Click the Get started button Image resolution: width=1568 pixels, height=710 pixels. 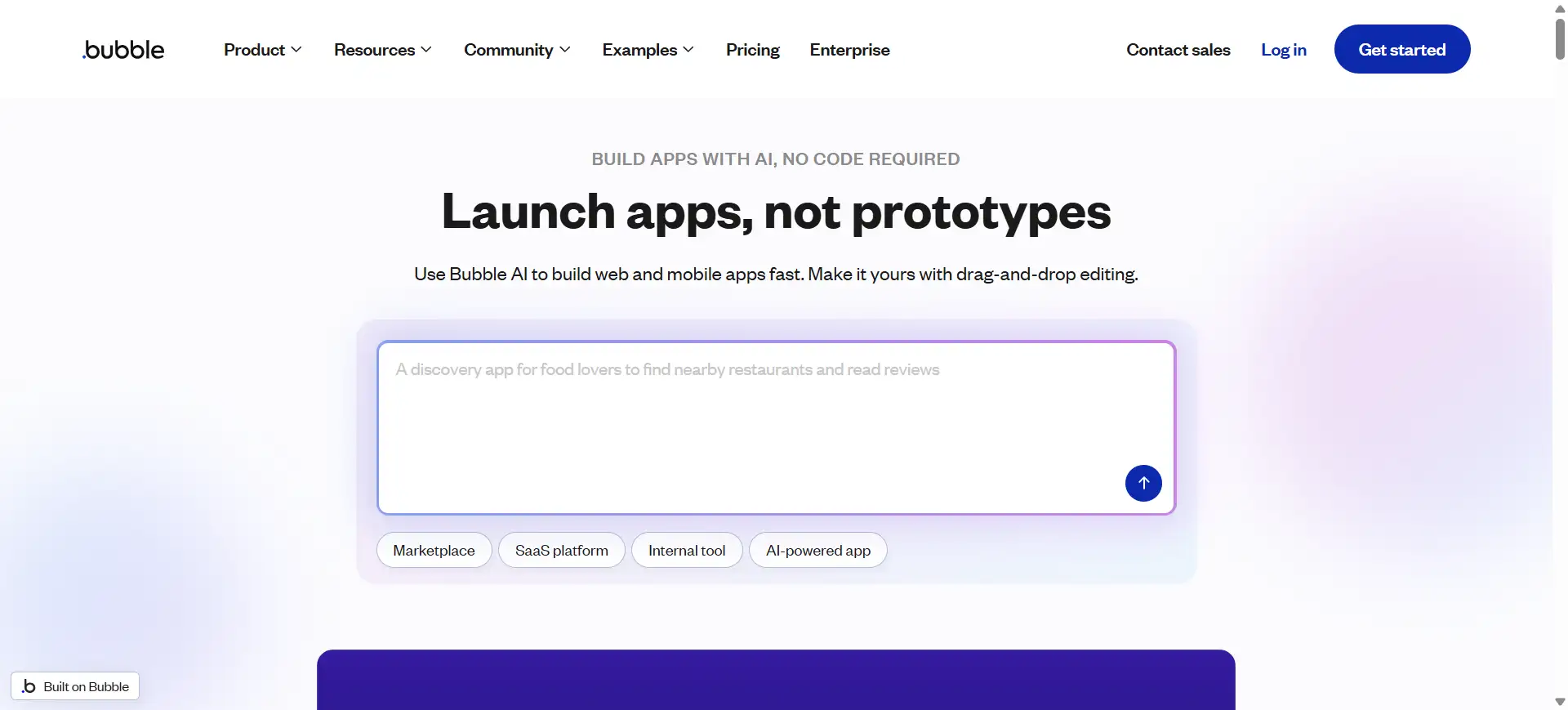pos(1402,49)
